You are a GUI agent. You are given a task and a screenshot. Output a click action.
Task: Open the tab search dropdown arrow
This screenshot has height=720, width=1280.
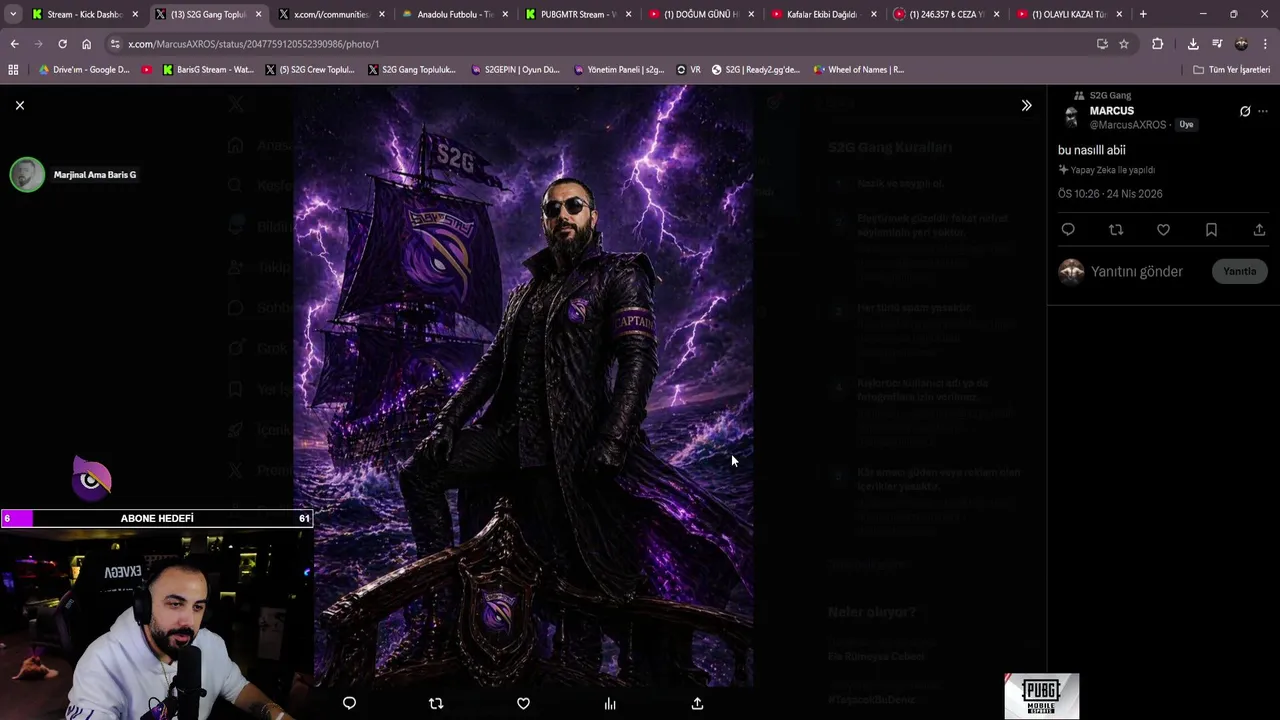12,14
